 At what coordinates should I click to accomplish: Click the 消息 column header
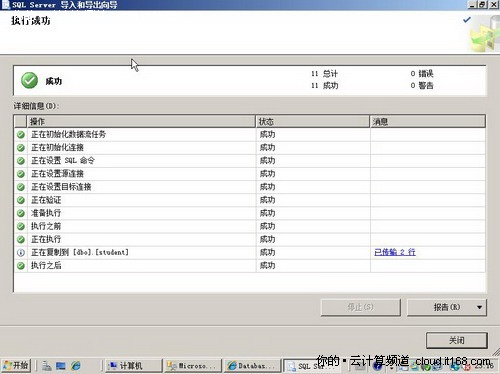pos(428,121)
